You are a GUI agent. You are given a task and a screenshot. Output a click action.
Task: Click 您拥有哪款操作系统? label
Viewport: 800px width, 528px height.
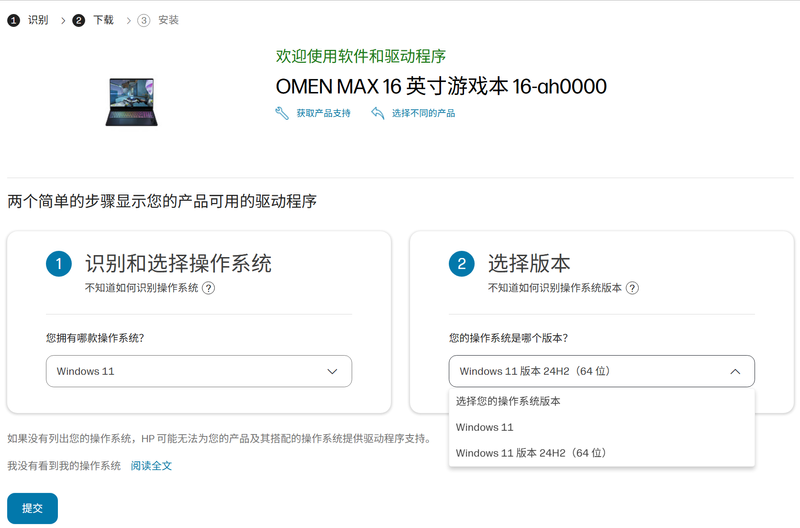click(x=95, y=338)
